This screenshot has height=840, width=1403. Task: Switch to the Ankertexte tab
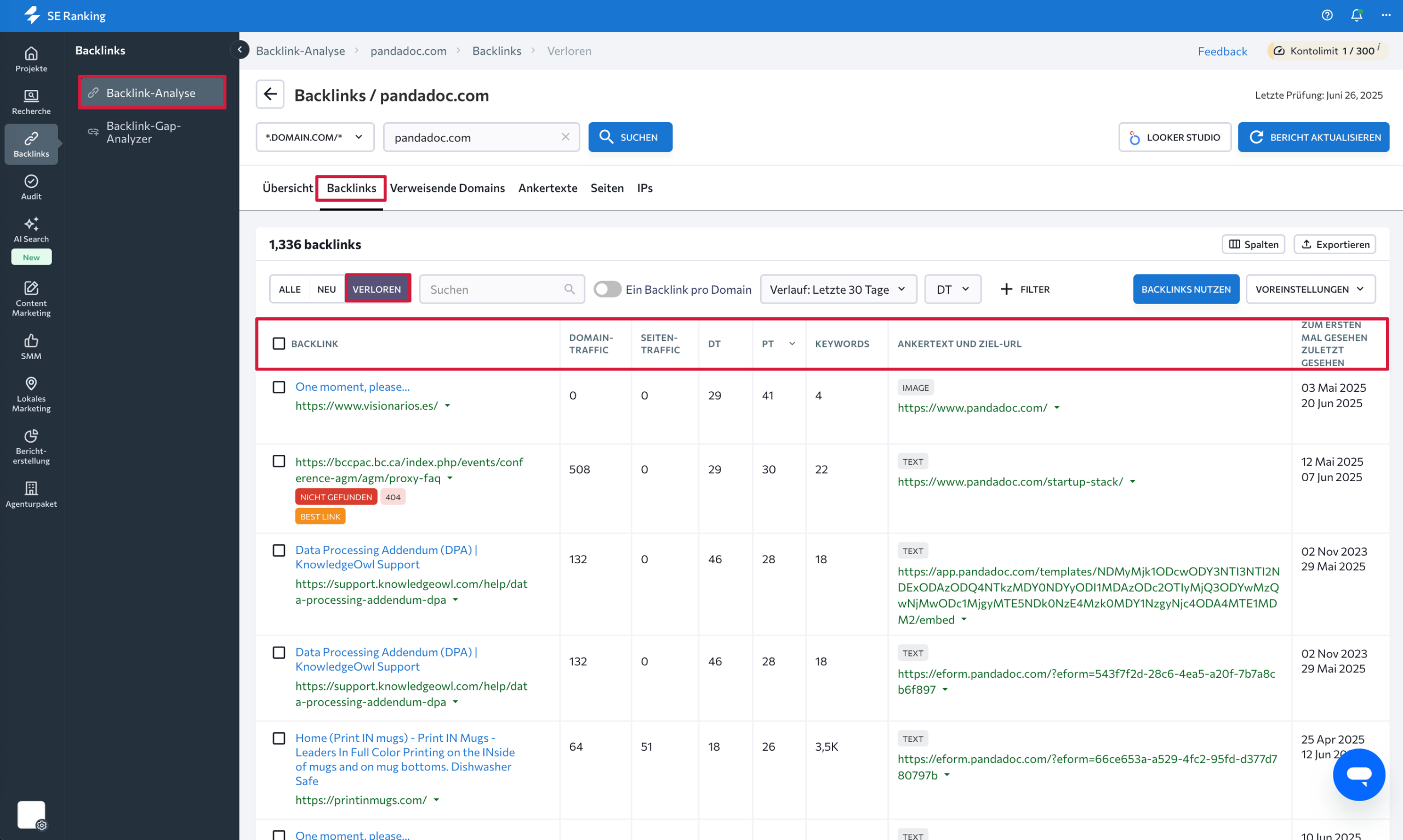tap(548, 188)
